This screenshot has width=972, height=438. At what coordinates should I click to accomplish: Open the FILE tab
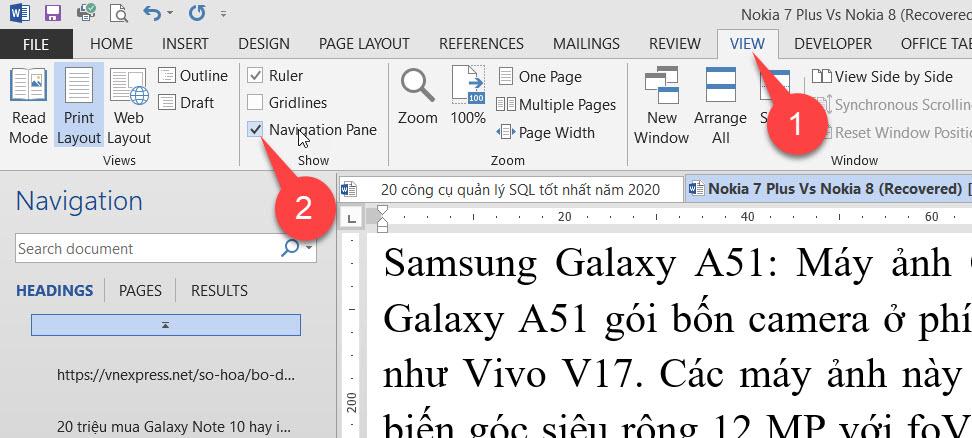[36, 44]
